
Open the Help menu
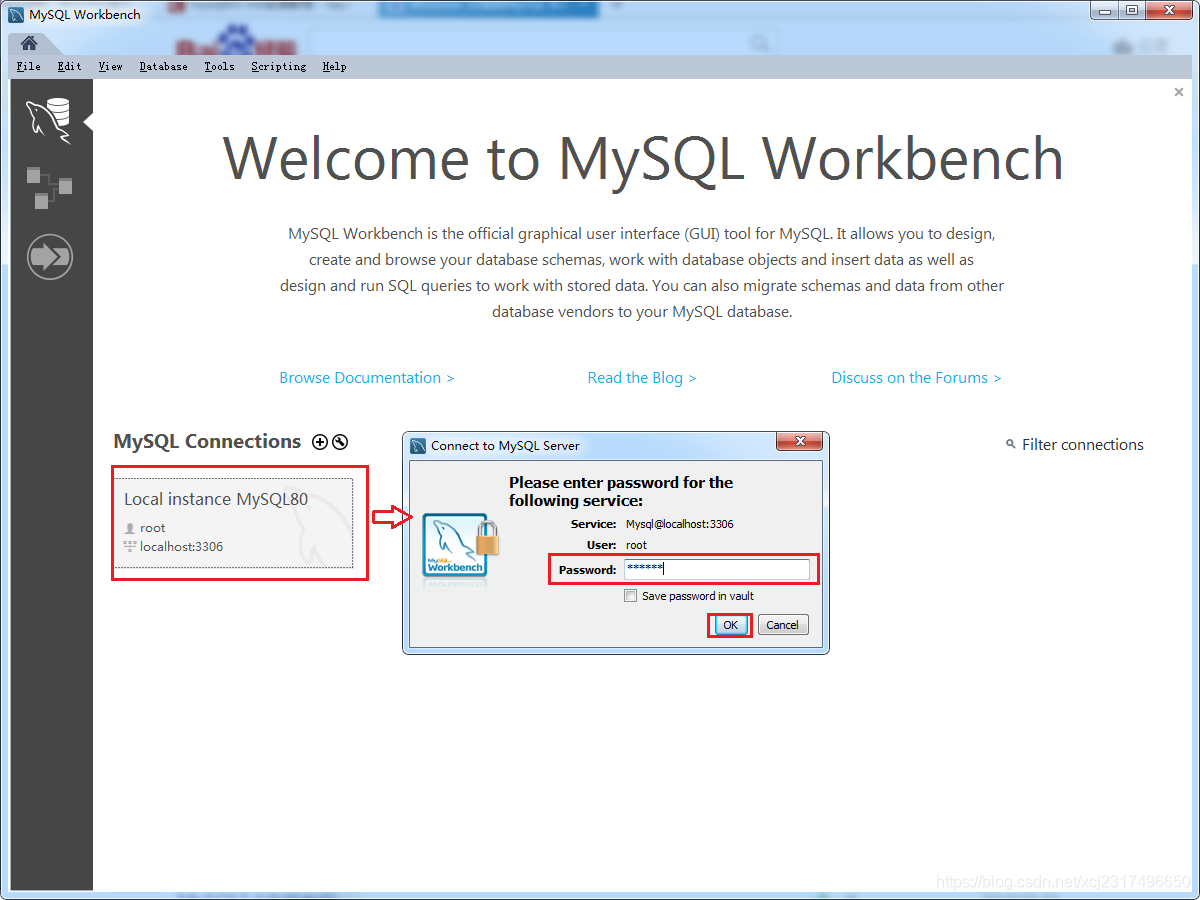[x=334, y=66]
